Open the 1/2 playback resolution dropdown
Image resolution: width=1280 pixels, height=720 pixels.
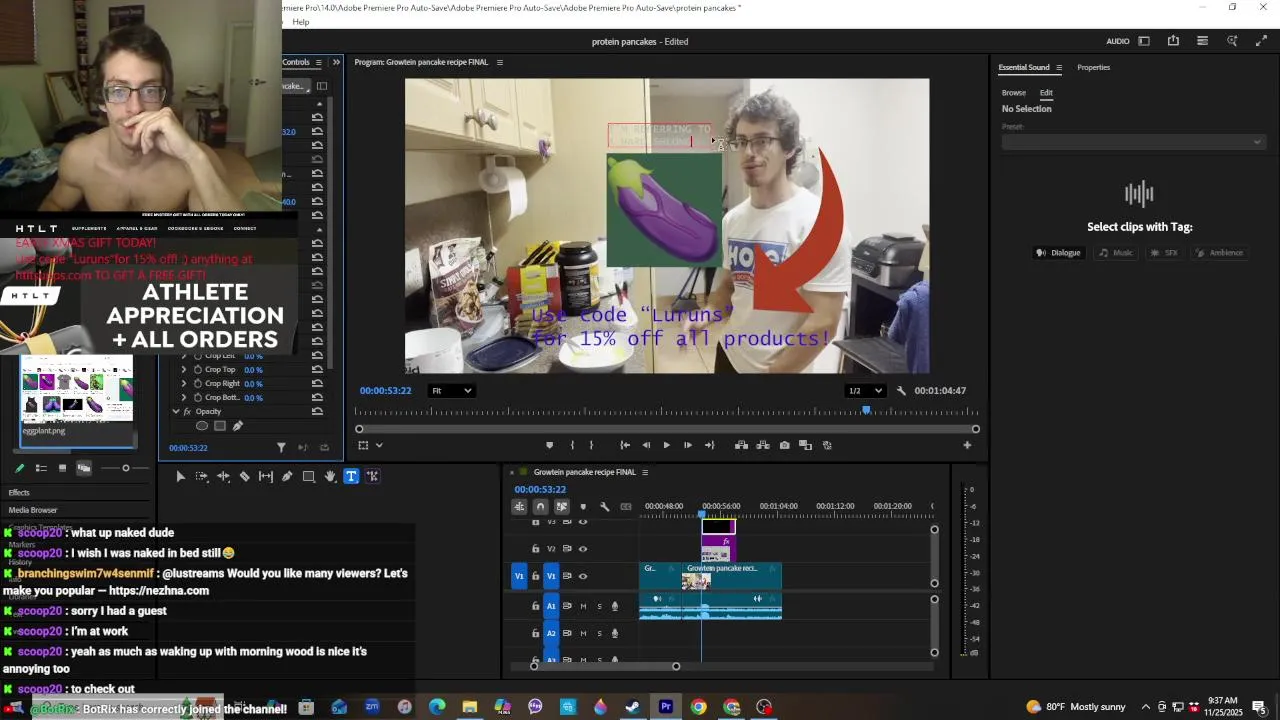865,391
